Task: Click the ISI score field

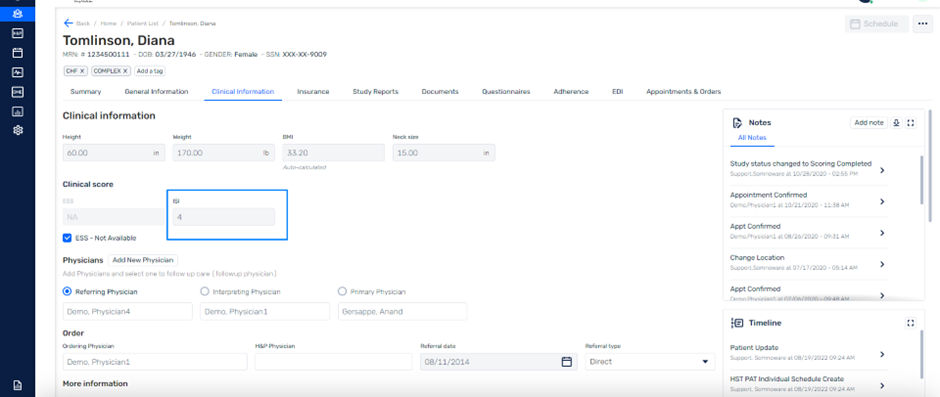Action: (x=224, y=217)
